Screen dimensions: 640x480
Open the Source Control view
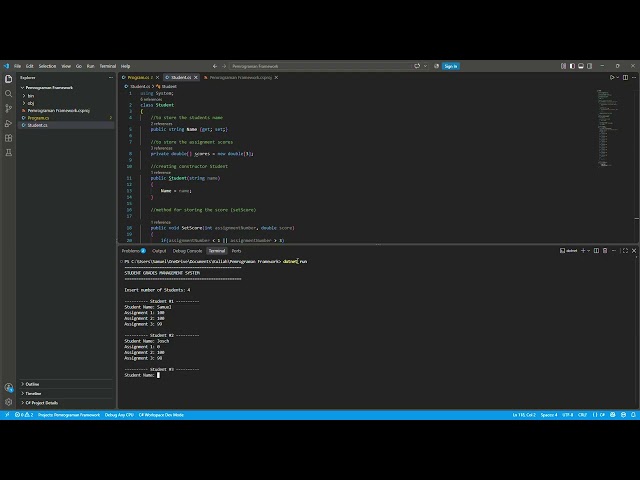(x=9, y=109)
